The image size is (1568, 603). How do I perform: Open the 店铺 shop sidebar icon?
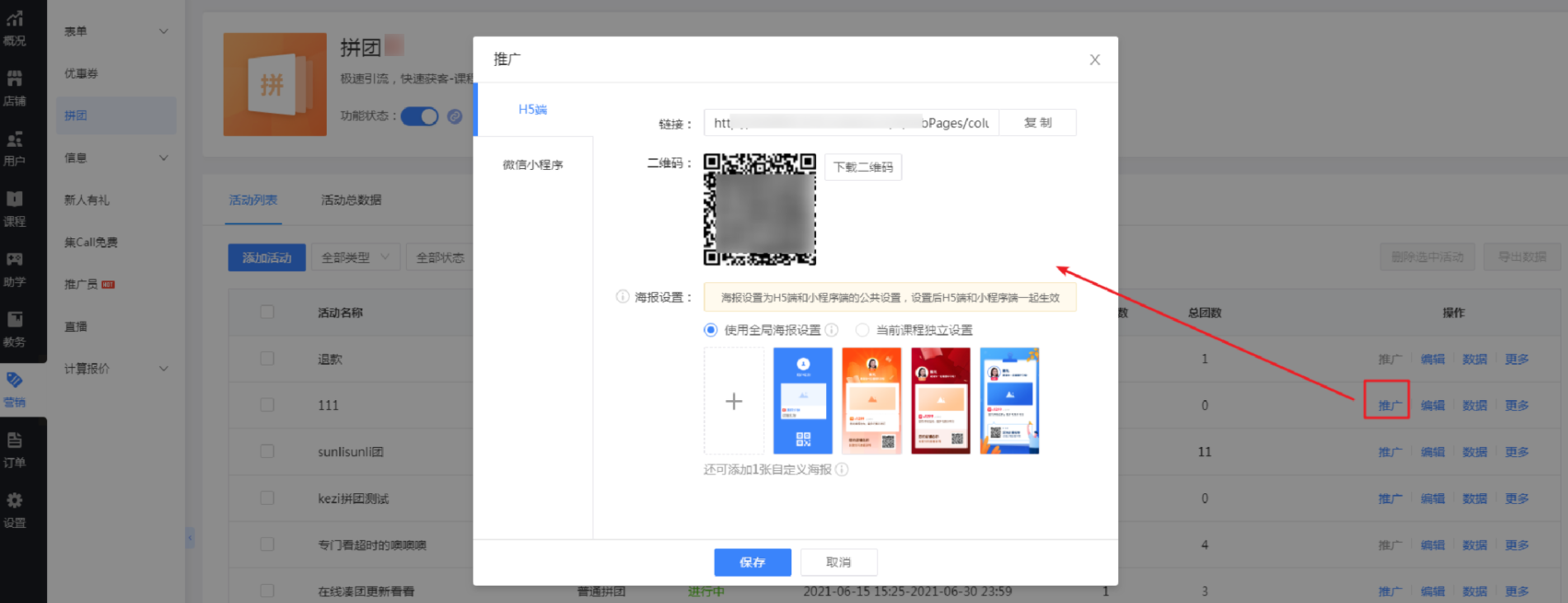pyautogui.click(x=15, y=89)
